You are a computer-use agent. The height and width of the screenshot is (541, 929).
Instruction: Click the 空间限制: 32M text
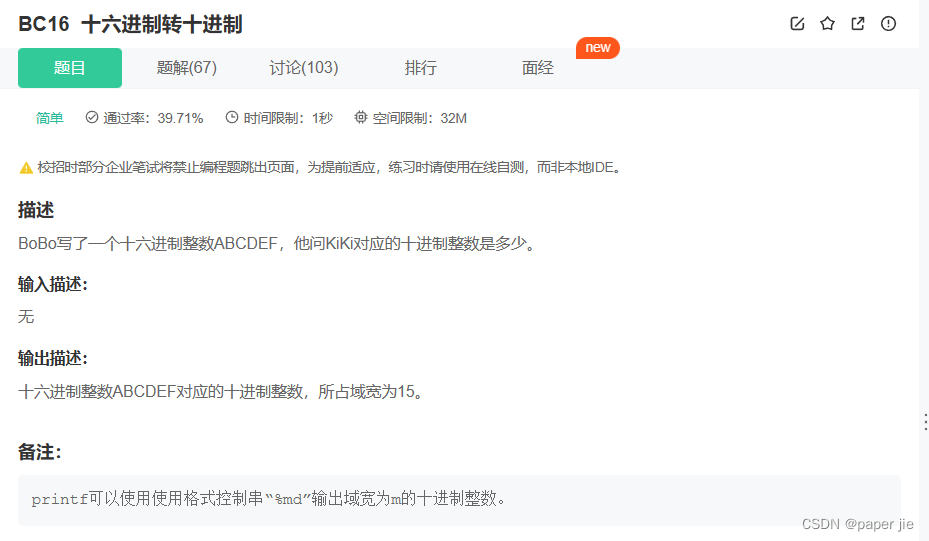point(419,118)
